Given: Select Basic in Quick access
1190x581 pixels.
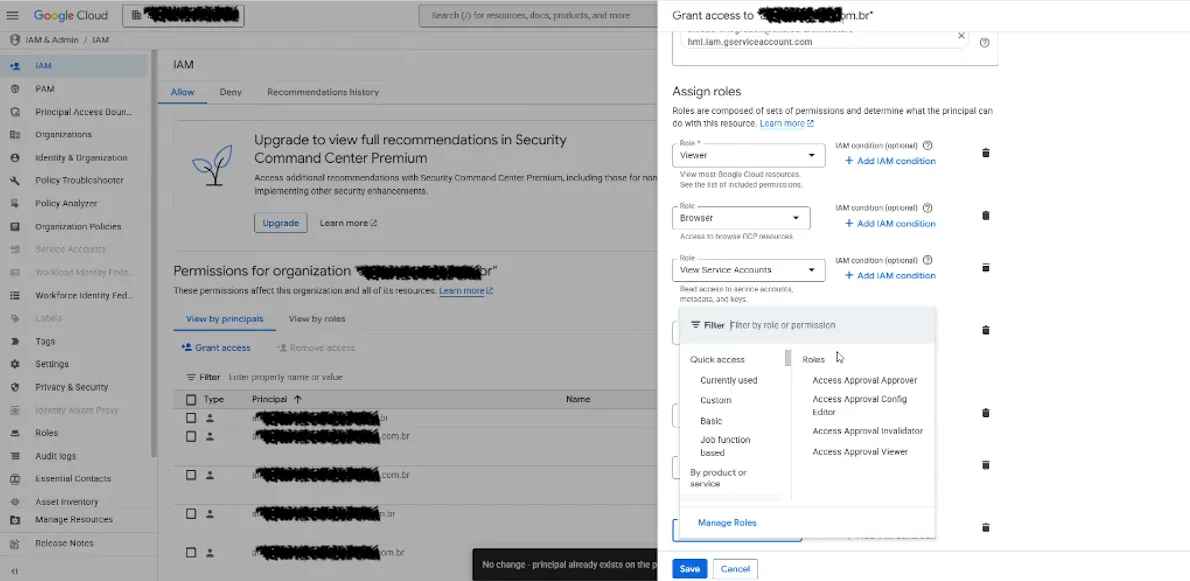Looking at the screenshot, I should 711,420.
